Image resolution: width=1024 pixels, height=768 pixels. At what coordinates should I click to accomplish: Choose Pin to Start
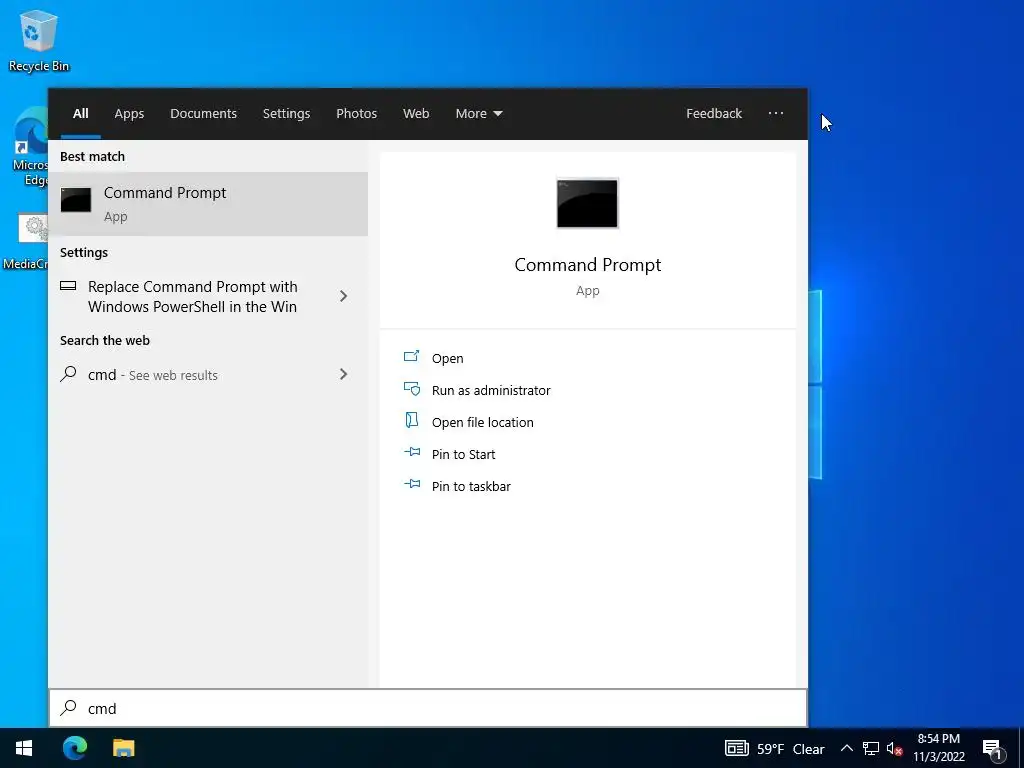(463, 455)
